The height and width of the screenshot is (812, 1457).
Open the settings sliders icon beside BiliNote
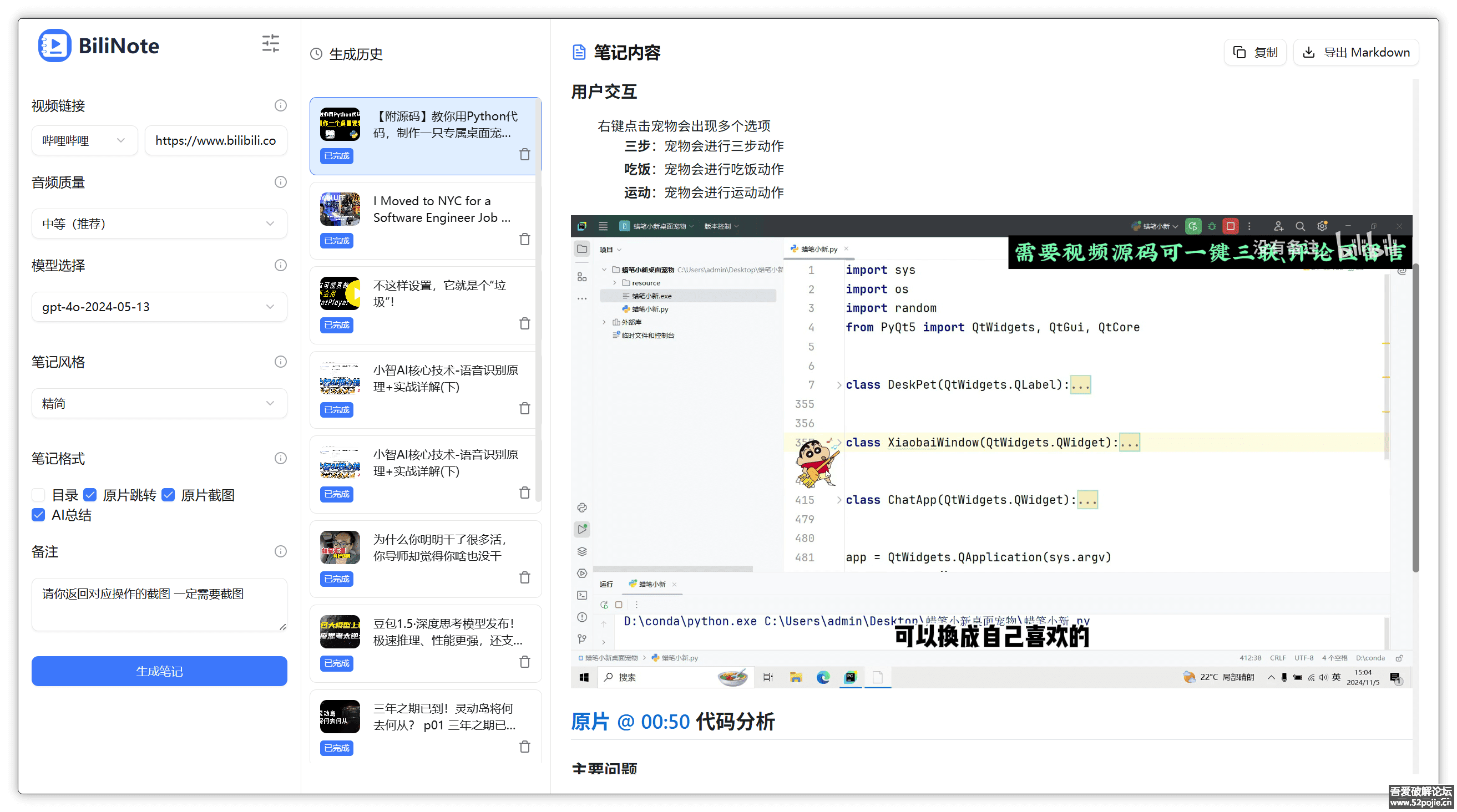tap(270, 43)
